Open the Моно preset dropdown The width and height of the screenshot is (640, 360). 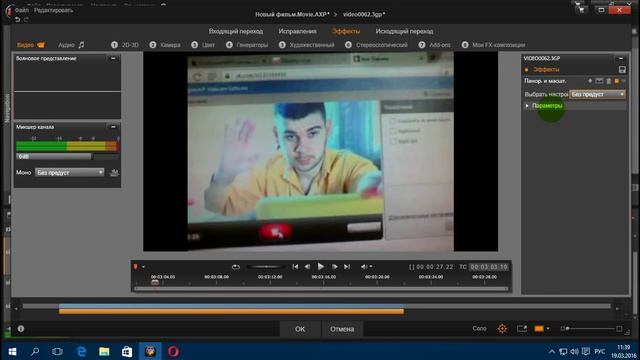click(x=69, y=173)
